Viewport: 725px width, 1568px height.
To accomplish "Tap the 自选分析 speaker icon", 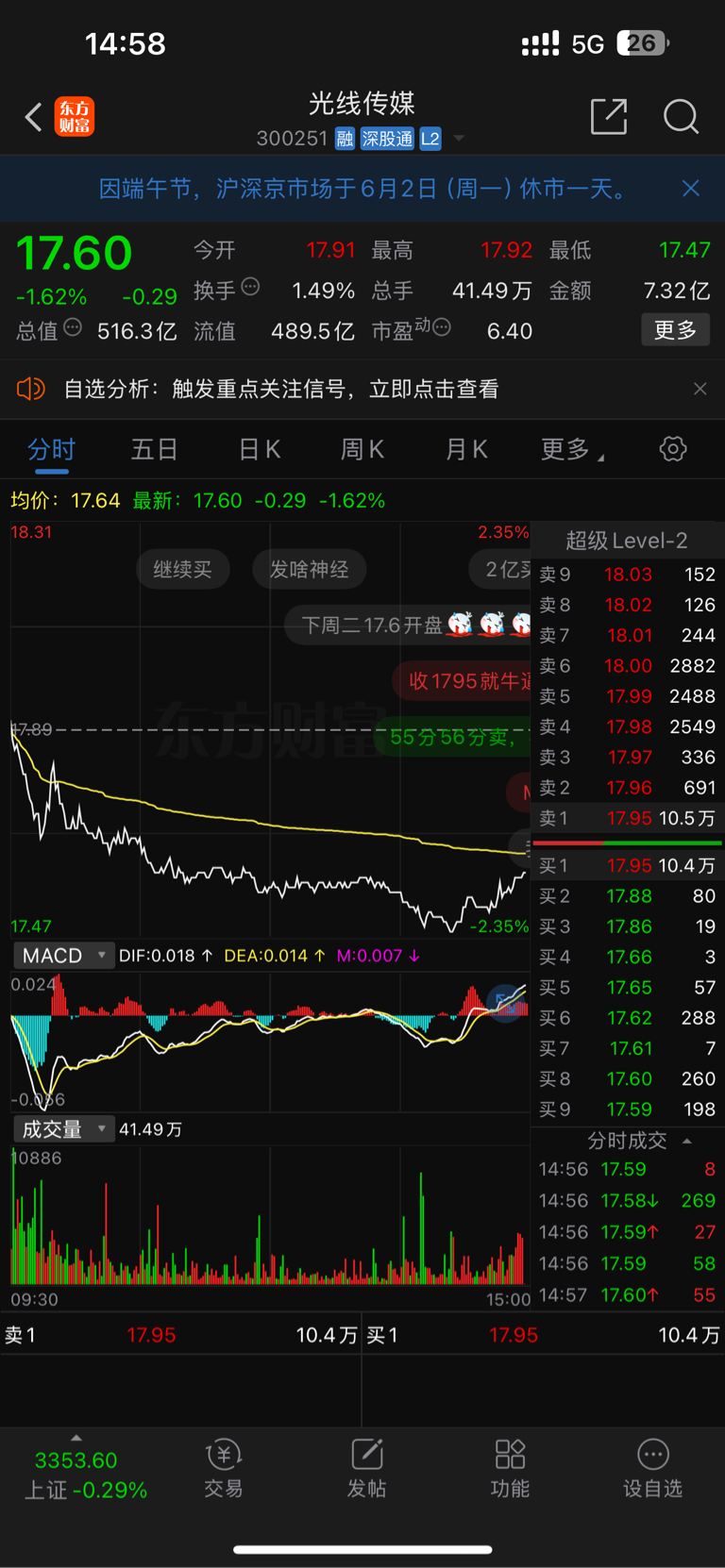I will pyautogui.click(x=31, y=389).
